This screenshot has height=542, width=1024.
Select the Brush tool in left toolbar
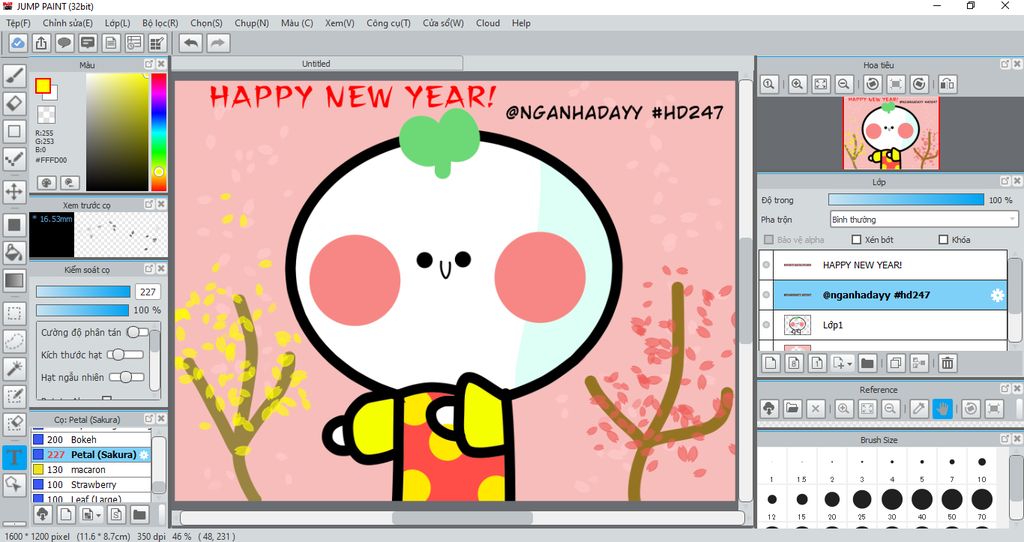click(14, 76)
